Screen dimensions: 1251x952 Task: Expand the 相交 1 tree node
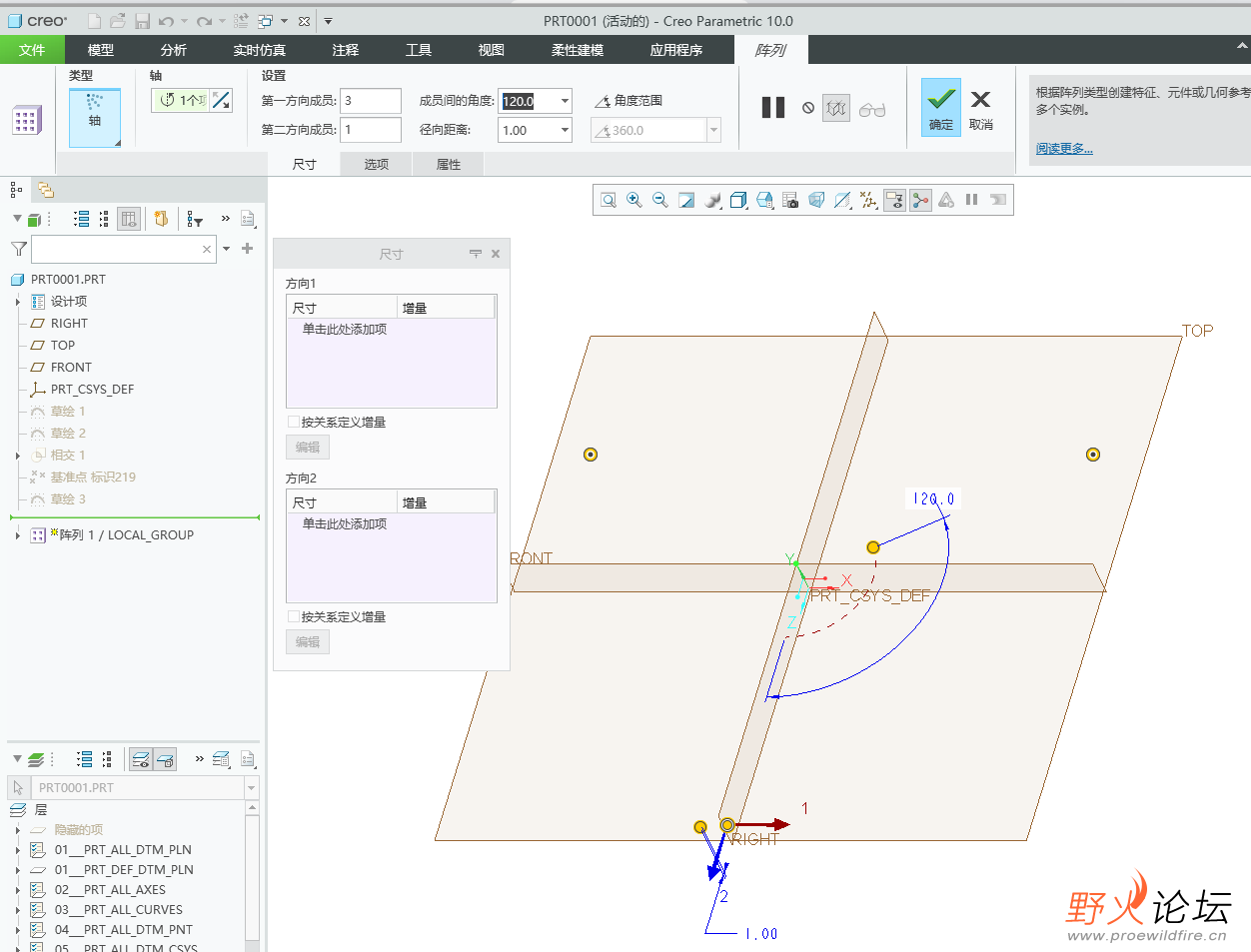[18, 456]
